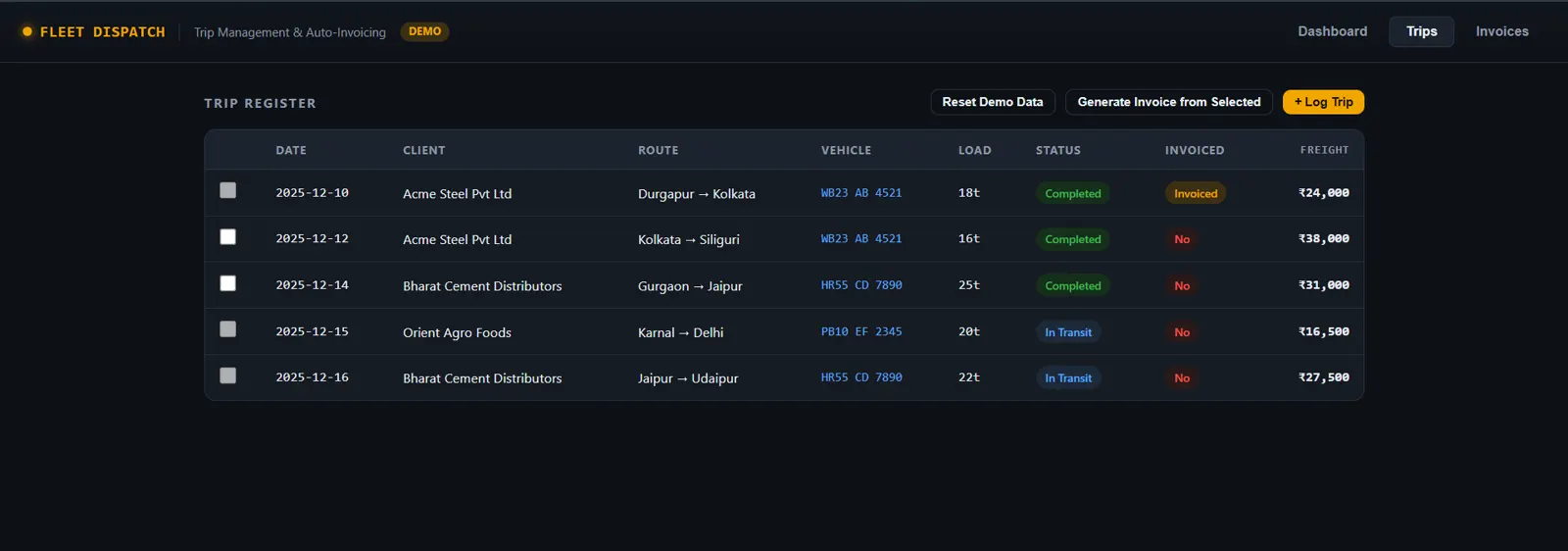Click the Kolkata → Siliguri route
The width and height of the screenshot is (1568, 551).
pos(689,239)
